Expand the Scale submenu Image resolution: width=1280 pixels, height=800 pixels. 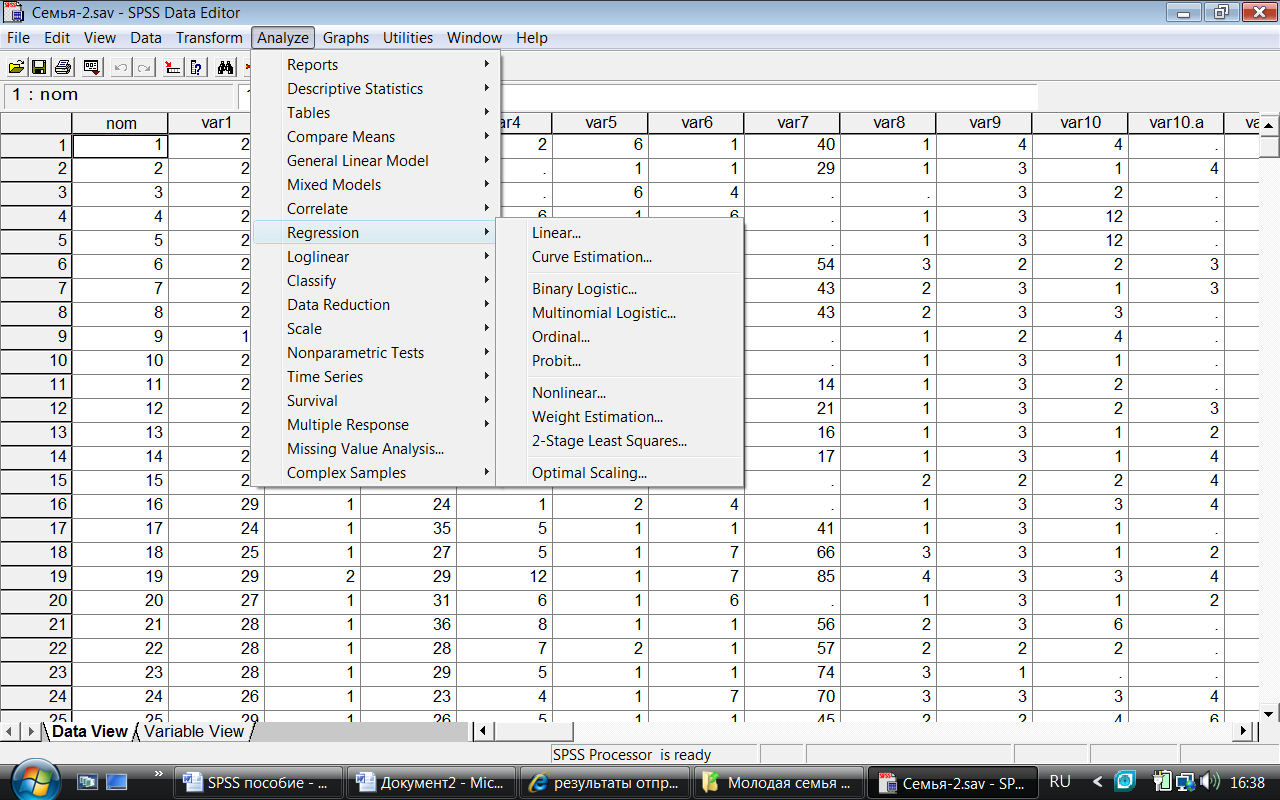click(x=375, y=329)
